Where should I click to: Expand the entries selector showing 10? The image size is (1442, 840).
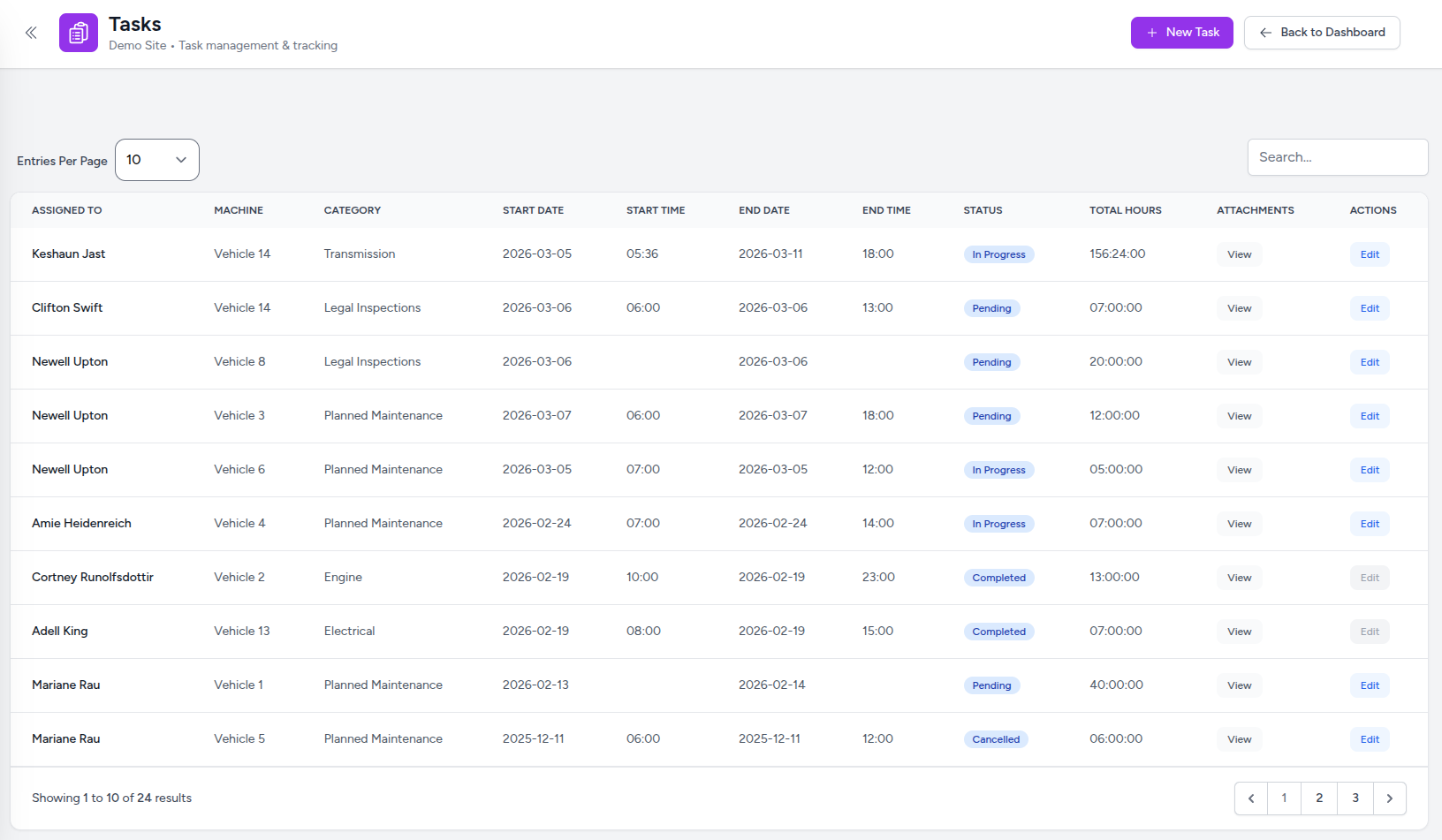click(x=156, y=160)
